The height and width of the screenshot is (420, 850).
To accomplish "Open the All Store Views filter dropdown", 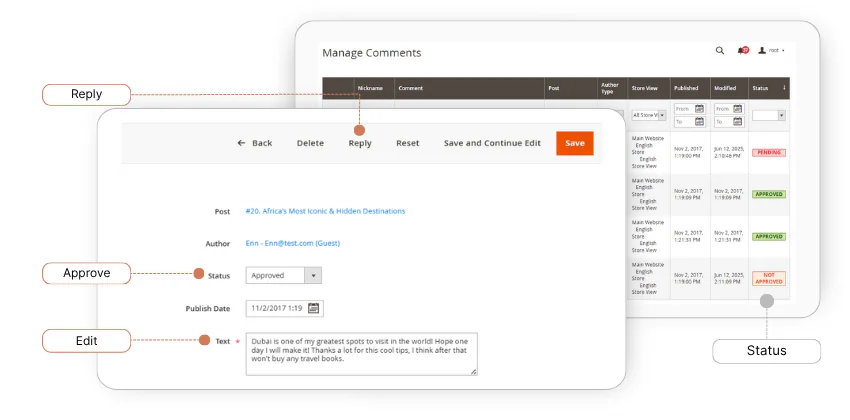I will (x=648, y=115).
